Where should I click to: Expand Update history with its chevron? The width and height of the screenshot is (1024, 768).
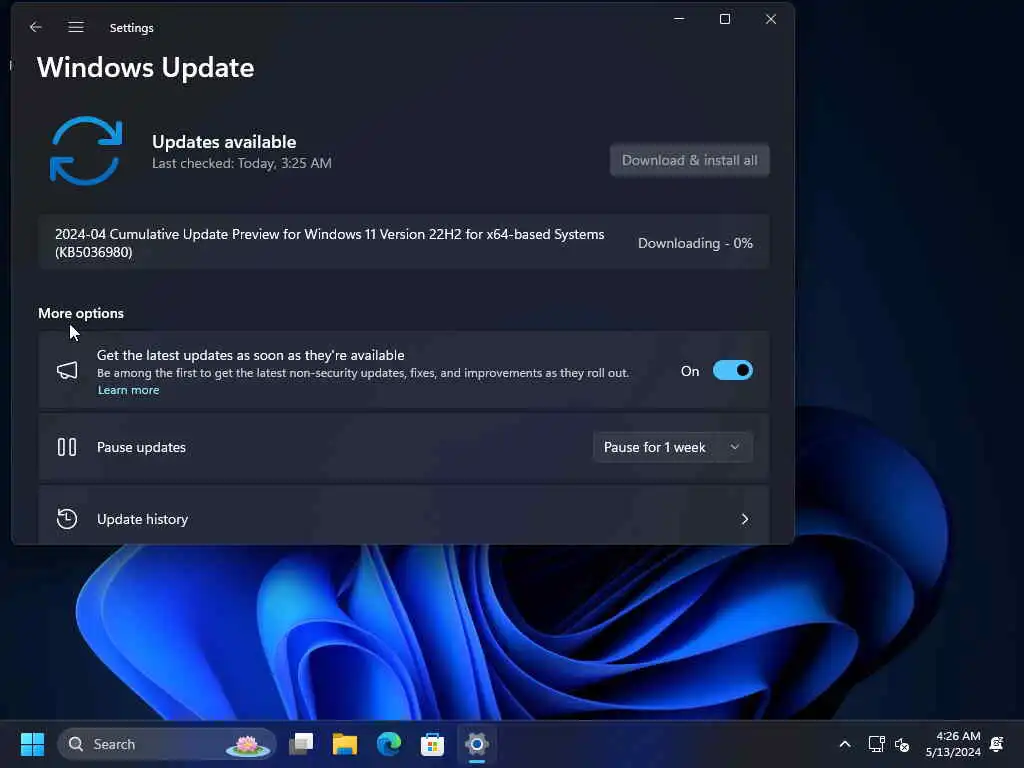(x=744, y=519)
